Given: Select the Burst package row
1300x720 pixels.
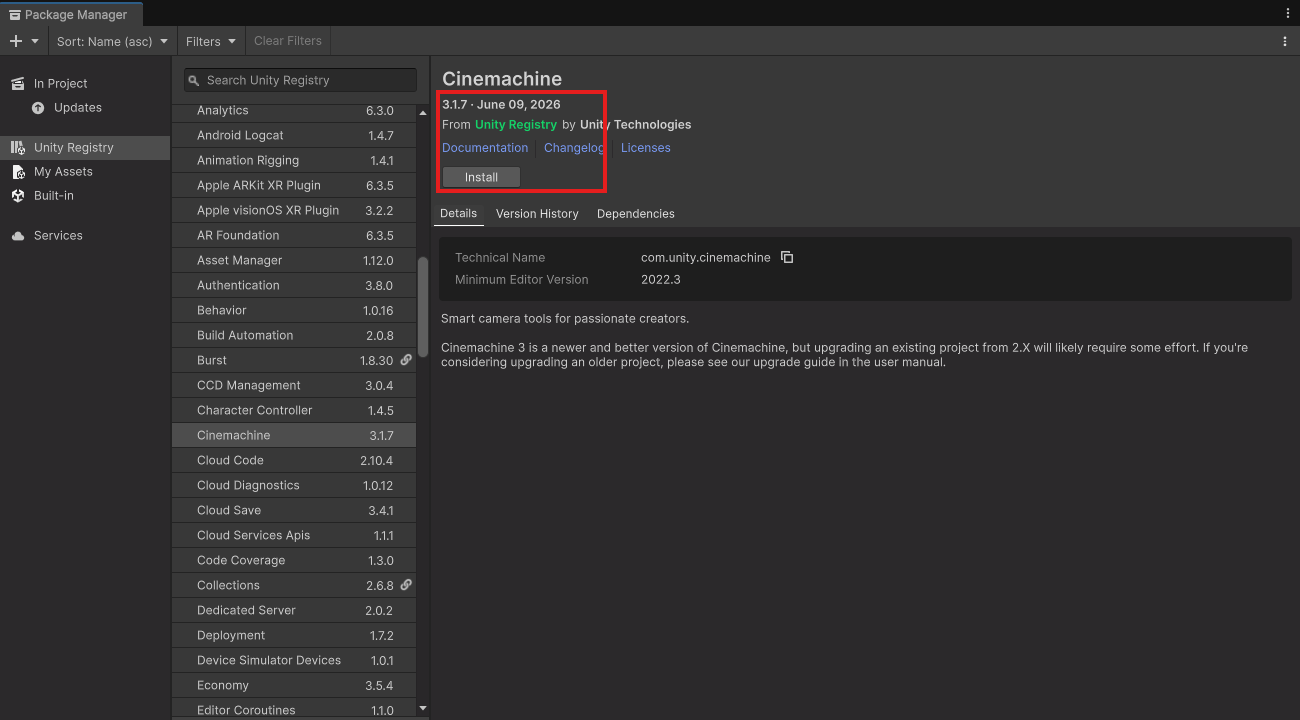Looking at the screenshot, I should tap(294, 360).
